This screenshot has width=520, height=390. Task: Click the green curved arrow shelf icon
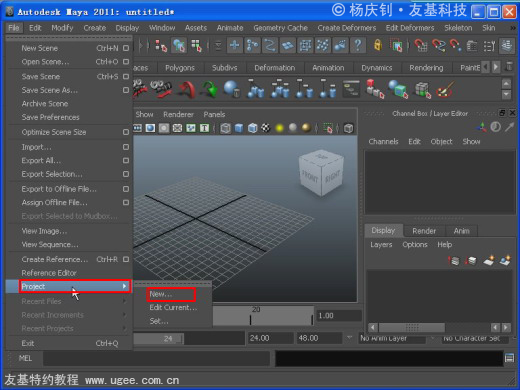209,90
